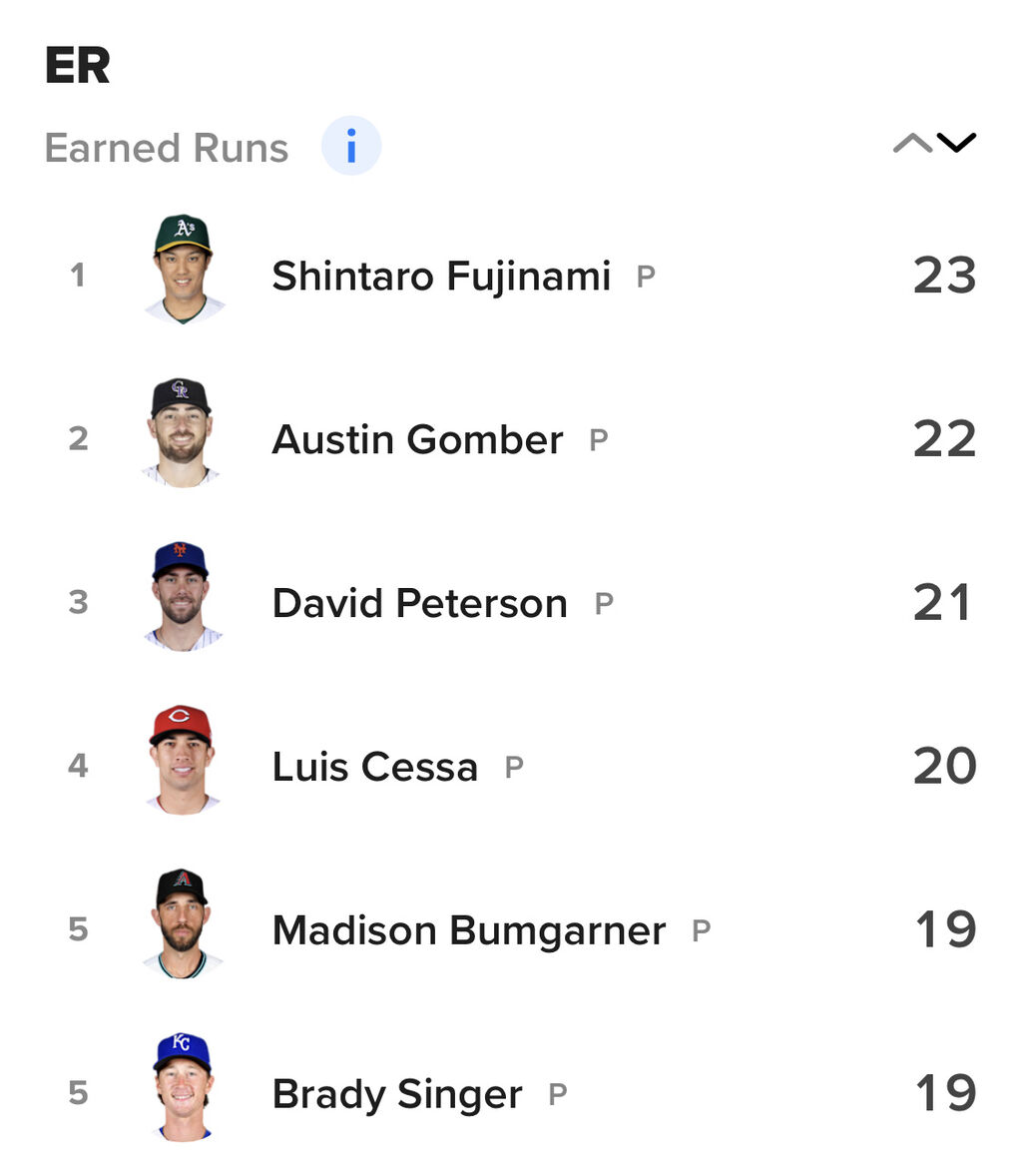Screen dimensions: 1022x1176
Task: Open Luis Cessa's headshot photo
Action: tap(183, 760)
